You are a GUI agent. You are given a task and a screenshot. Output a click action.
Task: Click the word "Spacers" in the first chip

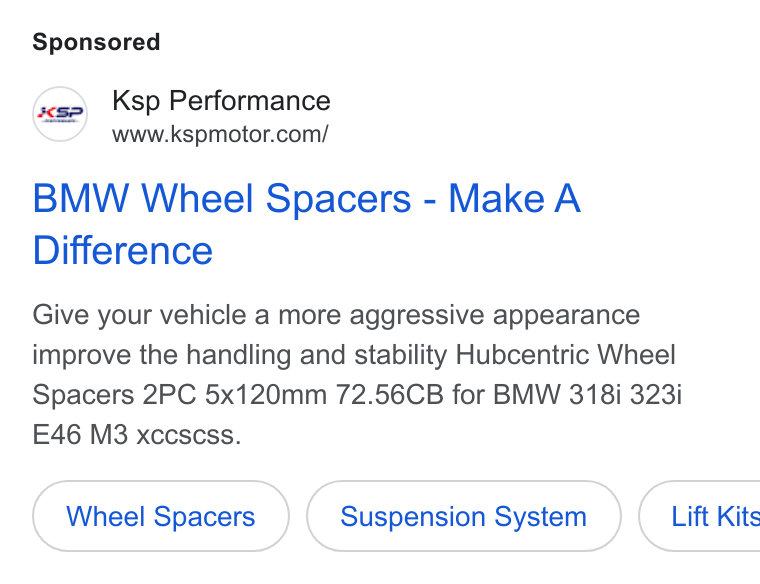pos(204,517)
